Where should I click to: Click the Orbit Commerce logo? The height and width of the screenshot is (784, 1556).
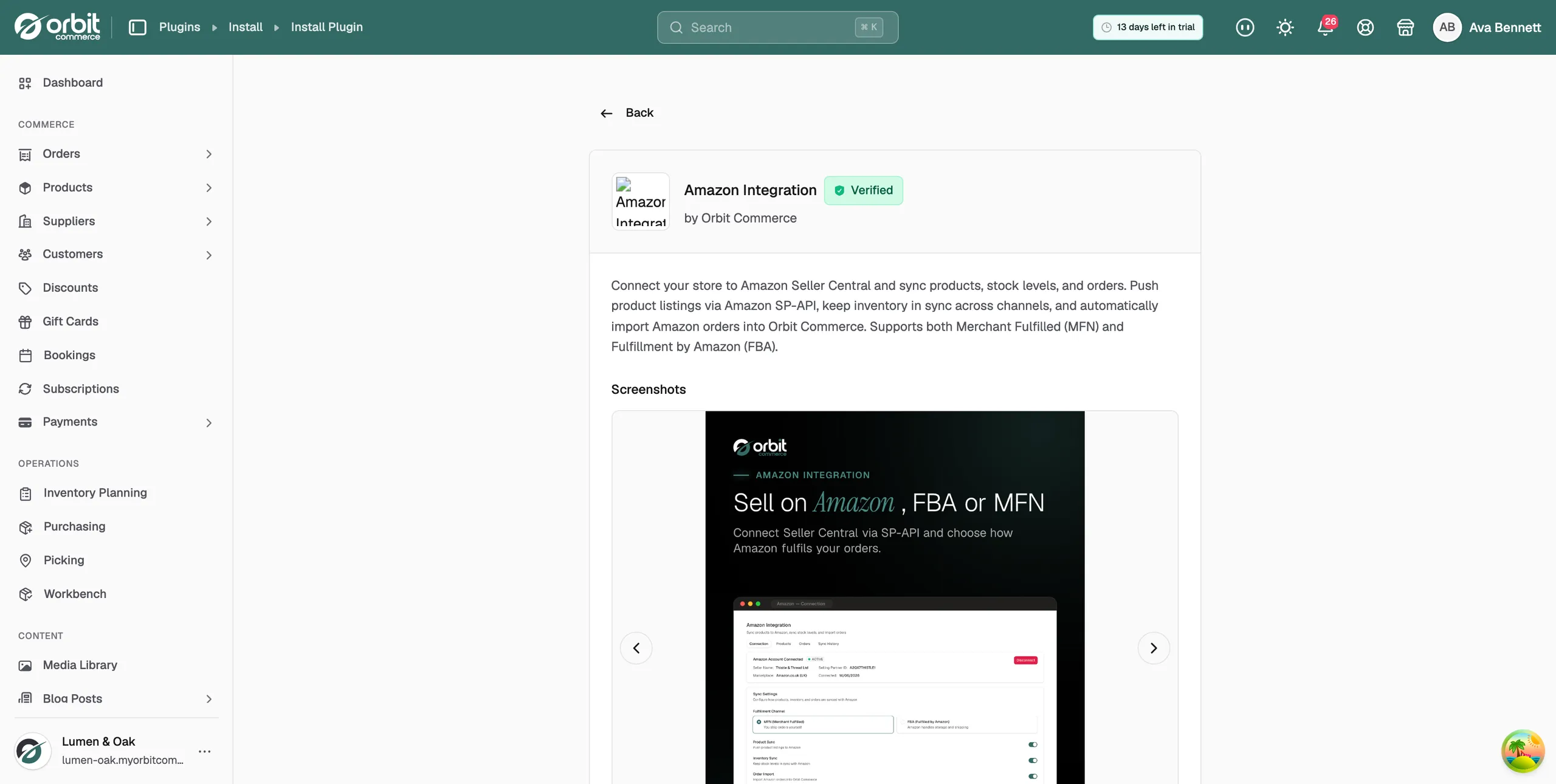(57, 27)
